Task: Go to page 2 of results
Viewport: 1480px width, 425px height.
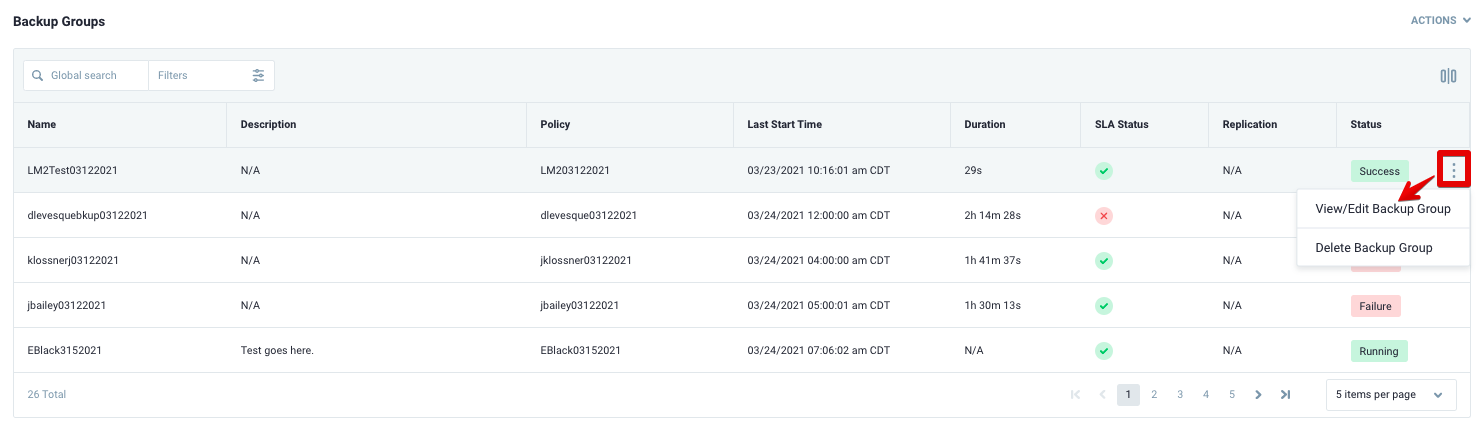Action: click(1154, 394)
